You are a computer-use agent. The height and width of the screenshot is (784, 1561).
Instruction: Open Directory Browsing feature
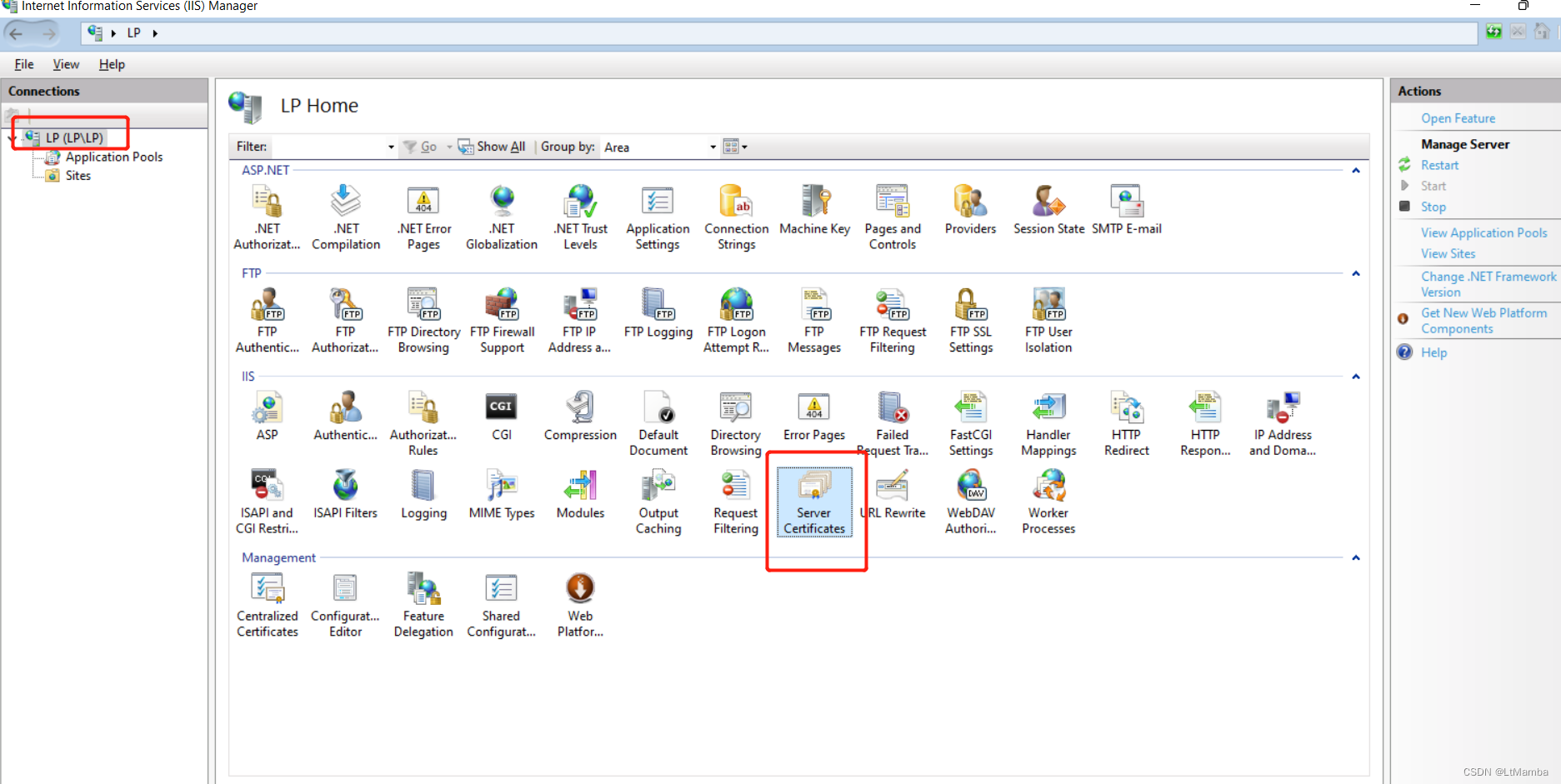coord(736,424)
